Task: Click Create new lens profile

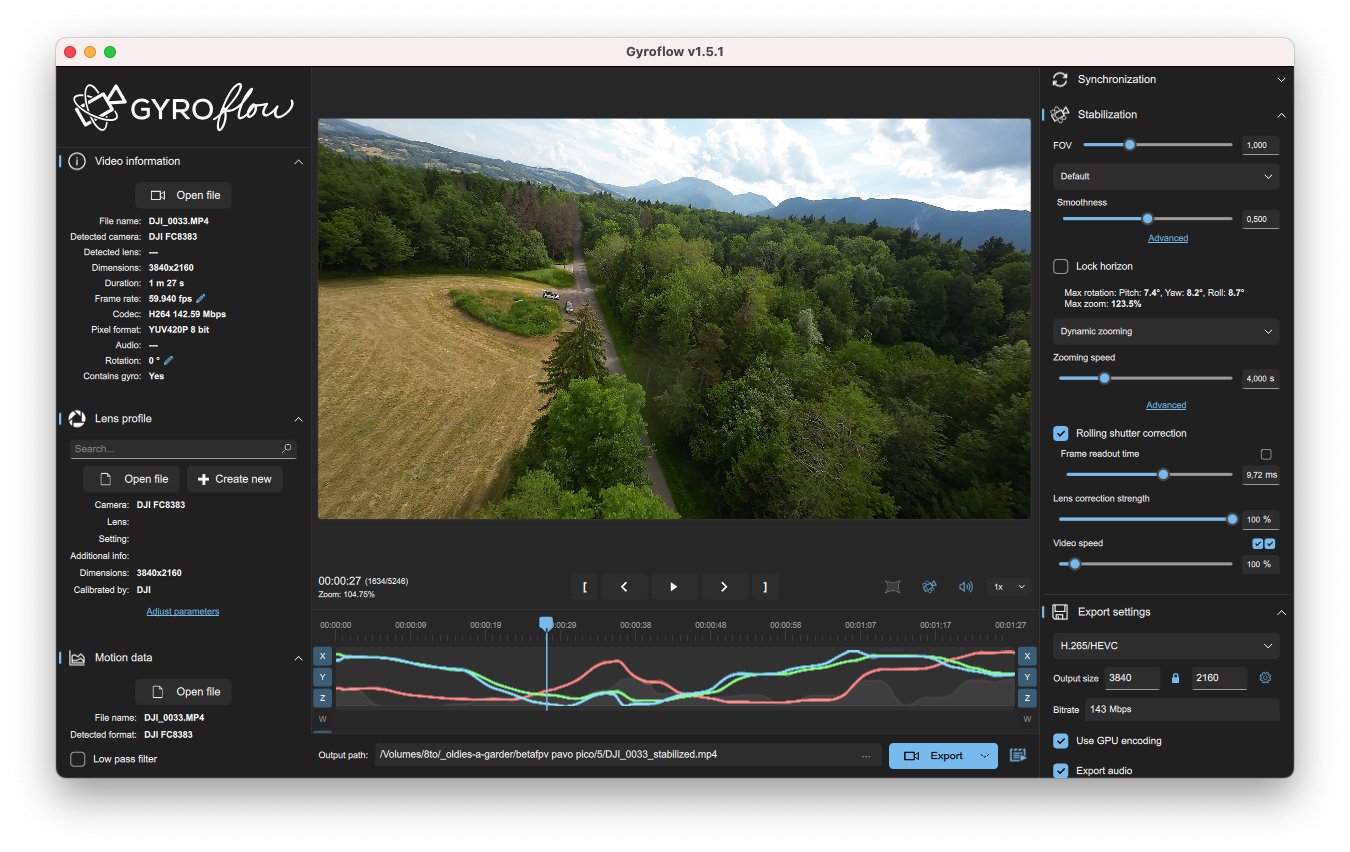Action: click(x=234, y=479)
